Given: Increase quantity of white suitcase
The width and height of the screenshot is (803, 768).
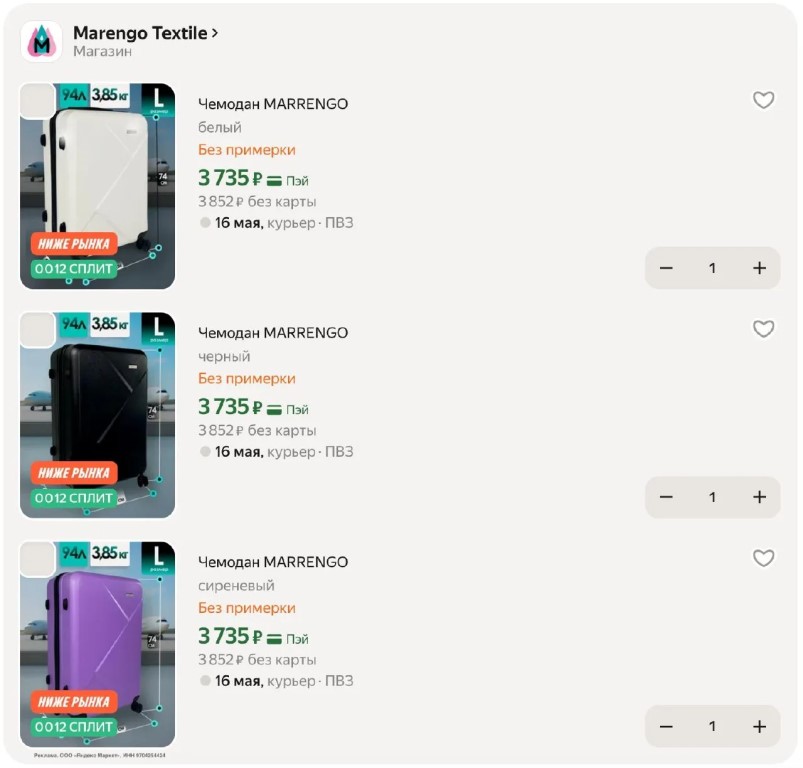Looking at the screenshot, I should pos(759,268).
